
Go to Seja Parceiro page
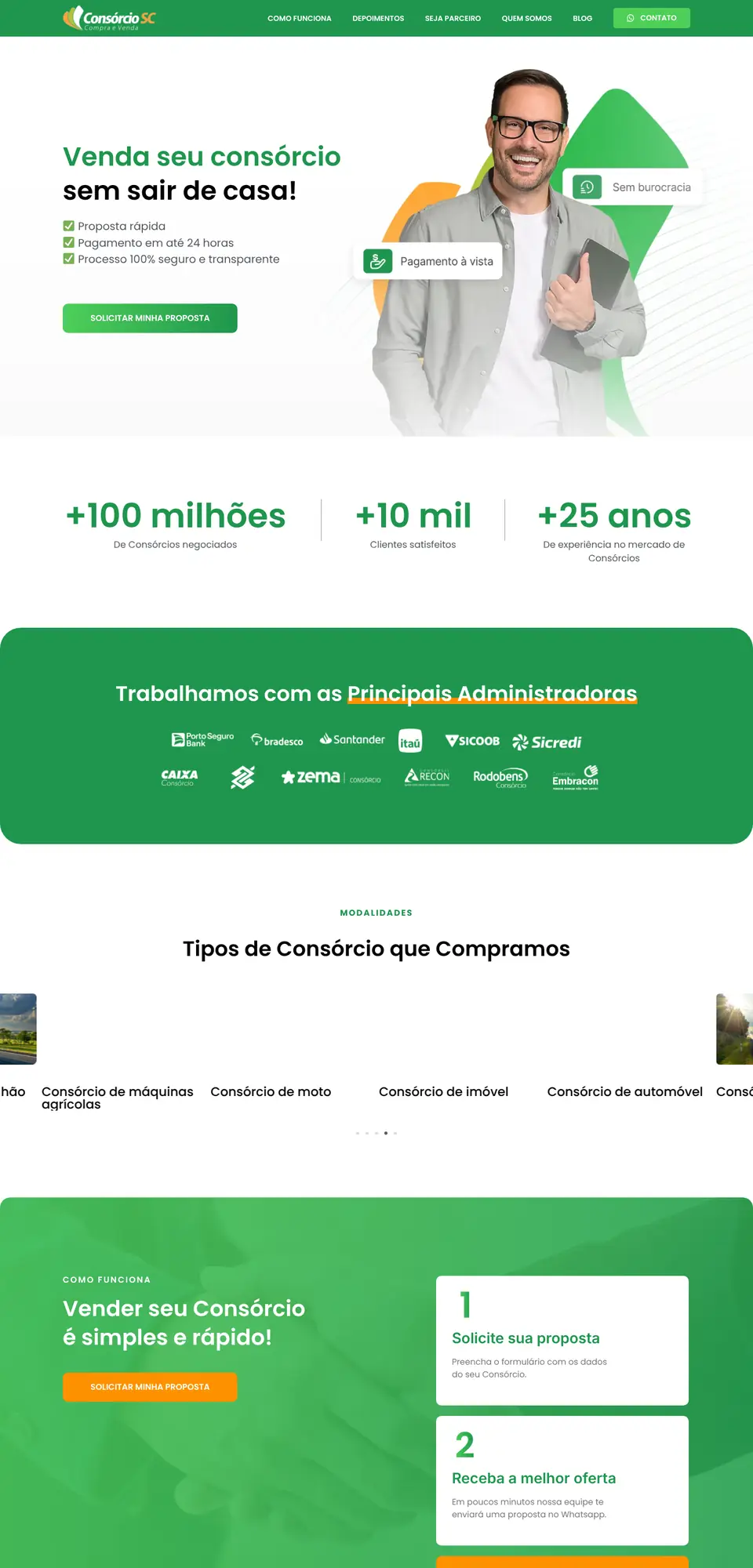pos(453,18)
